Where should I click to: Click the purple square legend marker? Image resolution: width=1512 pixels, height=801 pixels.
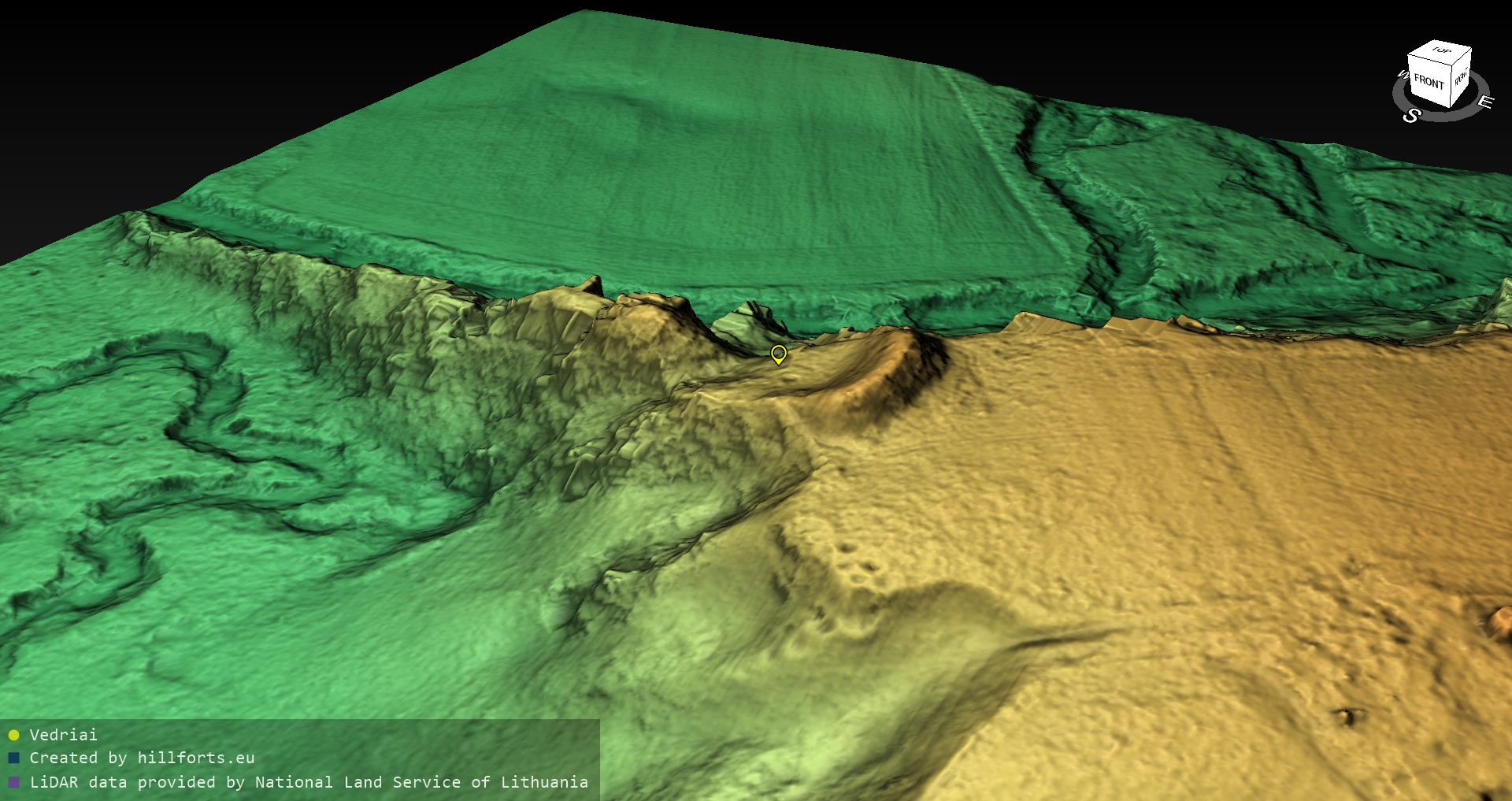point(13,782)
